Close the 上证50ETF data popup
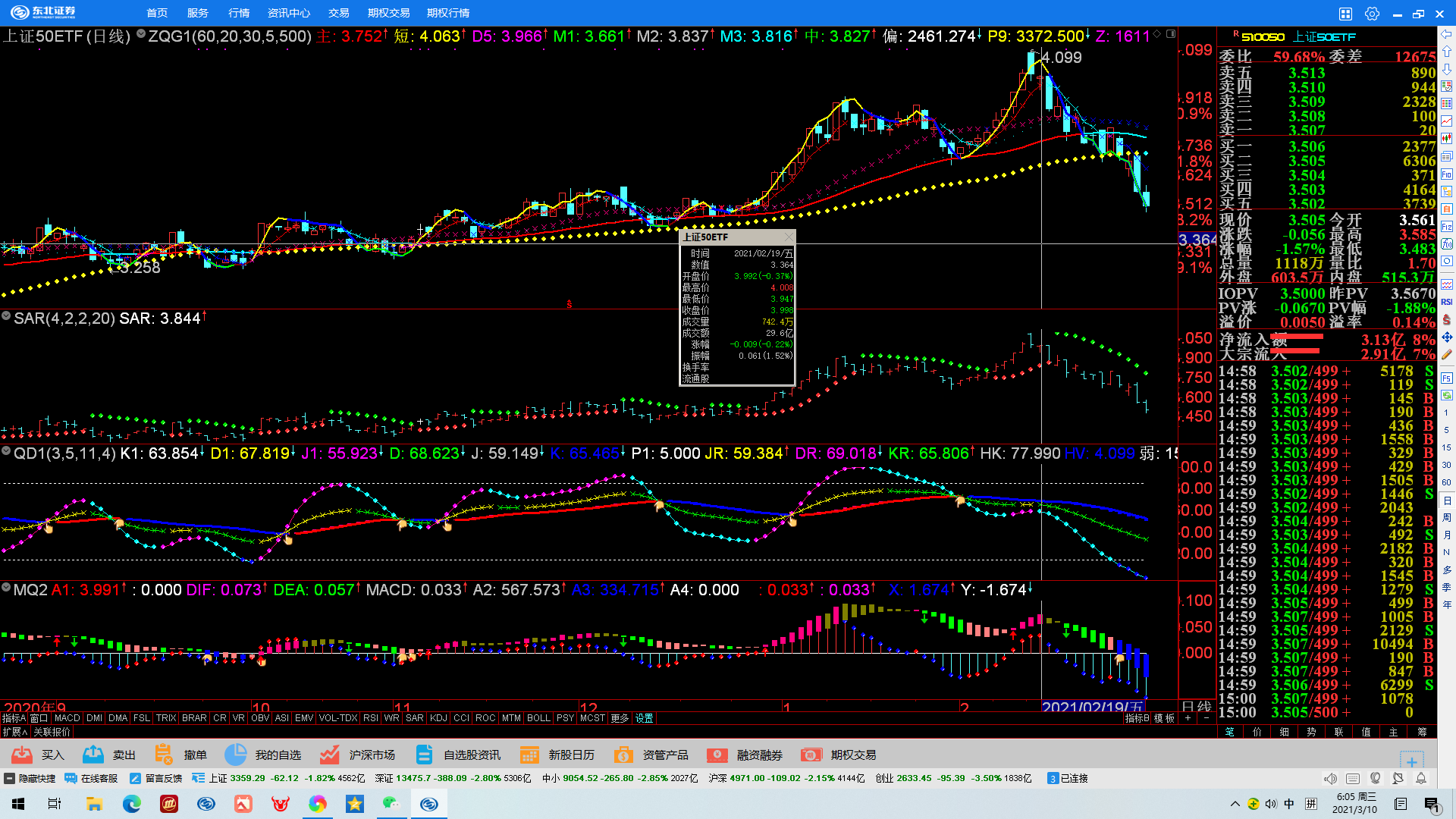This screenshot has width=1456, height=819. 788,237
